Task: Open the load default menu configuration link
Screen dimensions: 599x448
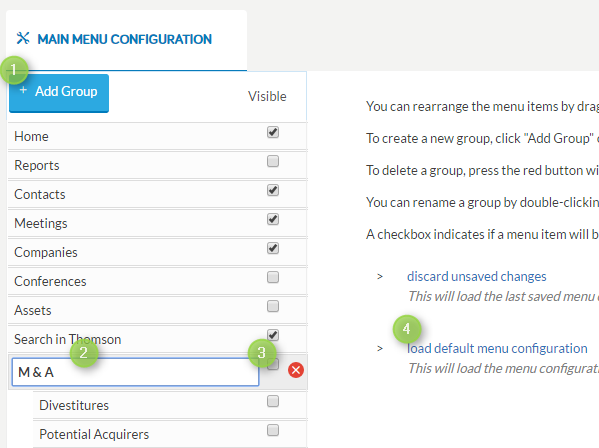Action: click(497, 348)
